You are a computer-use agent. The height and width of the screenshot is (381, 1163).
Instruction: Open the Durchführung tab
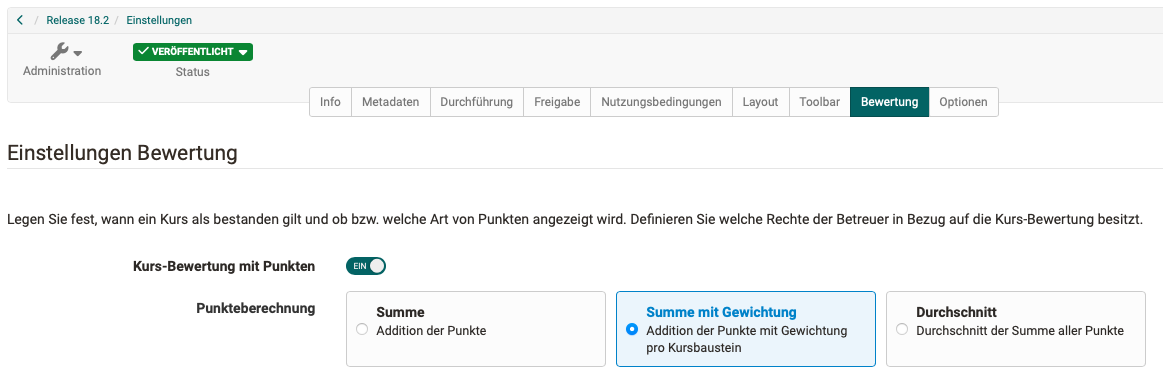pyautogui.click(x=476, y=102)
